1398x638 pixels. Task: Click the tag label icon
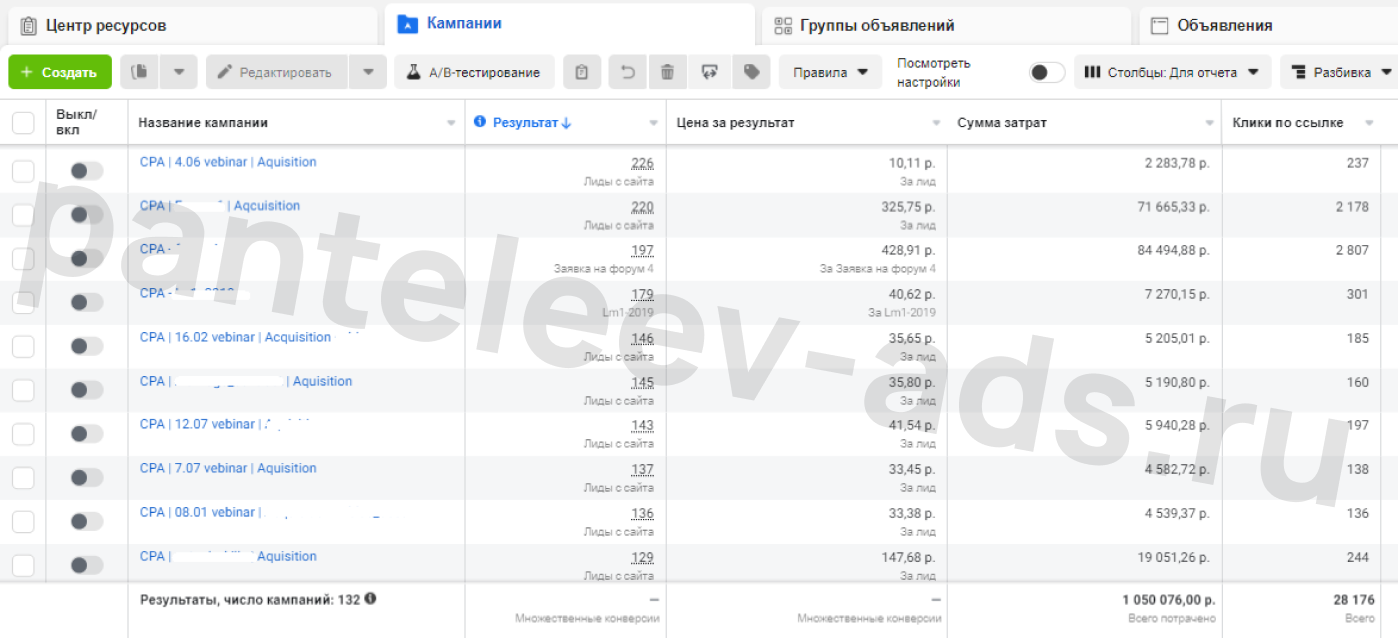pyautogui.click(x=751, y=72)
